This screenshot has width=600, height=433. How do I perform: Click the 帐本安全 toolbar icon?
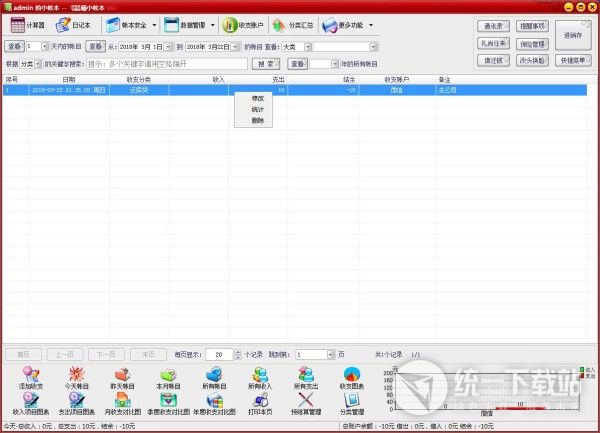tap(114, 25)
